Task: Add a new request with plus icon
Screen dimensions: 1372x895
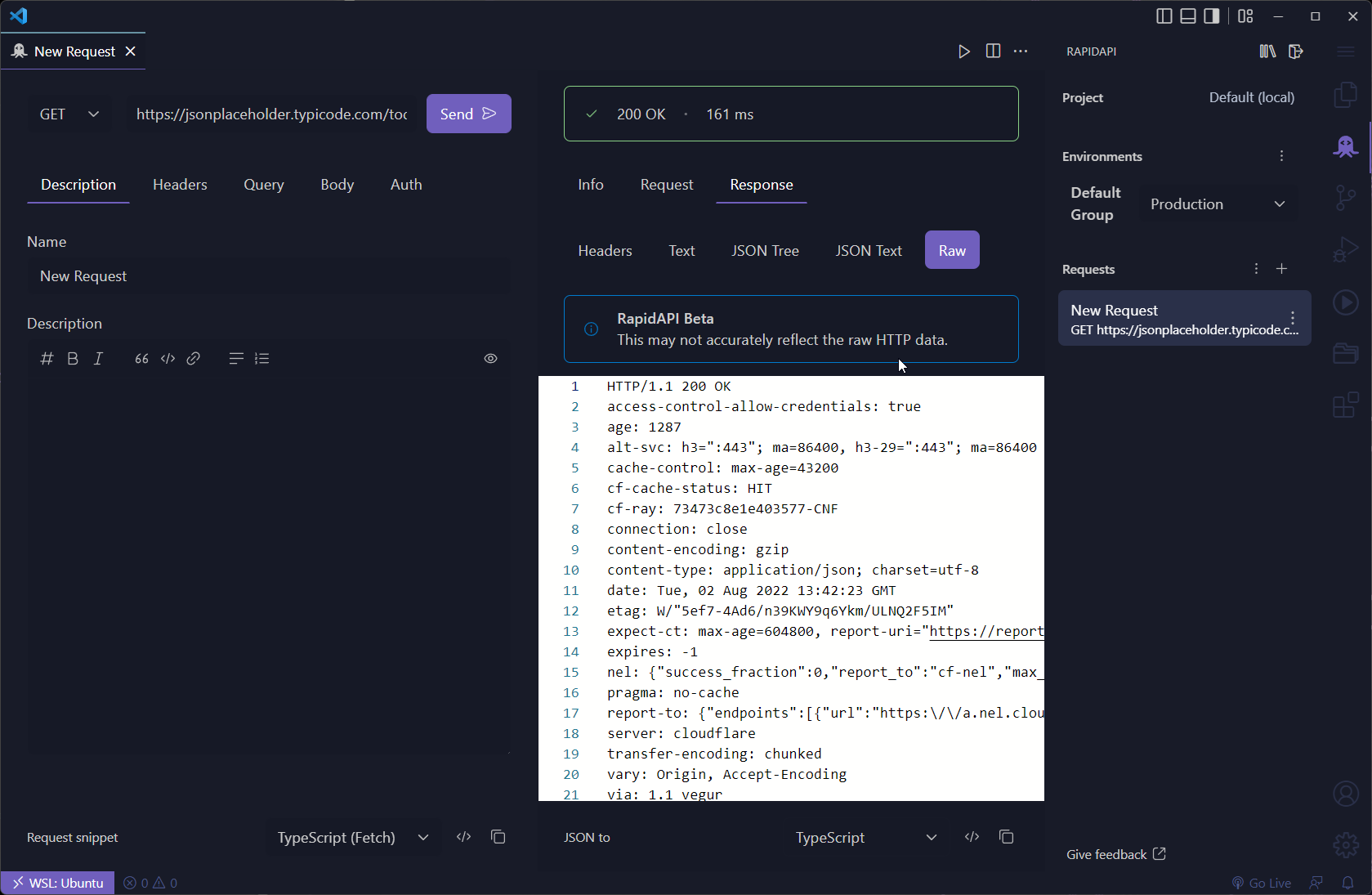Action: pos(1282,269)
